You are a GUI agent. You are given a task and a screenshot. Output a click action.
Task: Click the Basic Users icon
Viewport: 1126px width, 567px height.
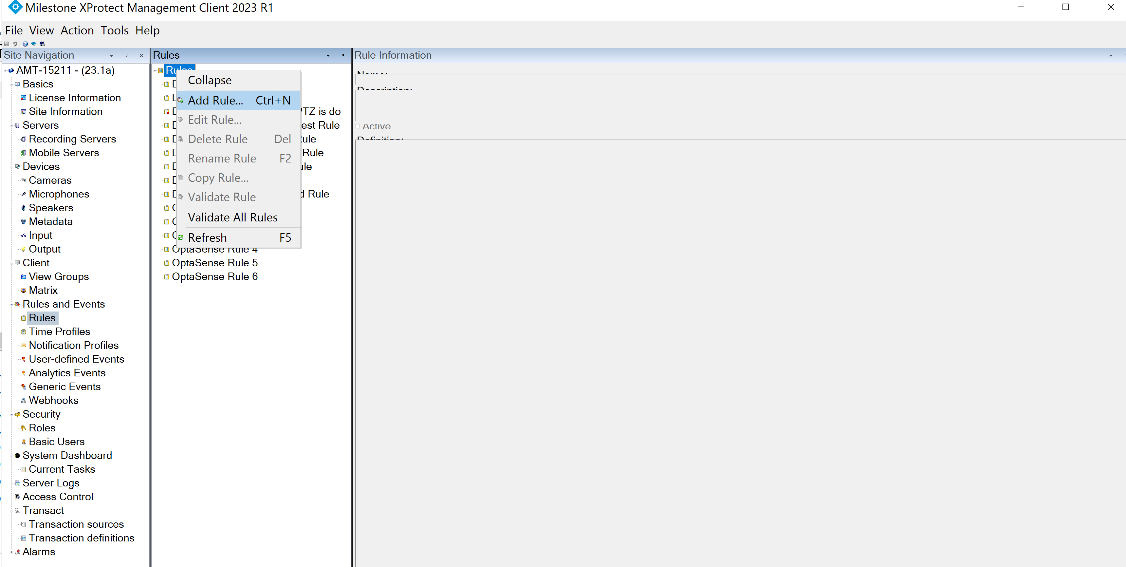(23, 441)
